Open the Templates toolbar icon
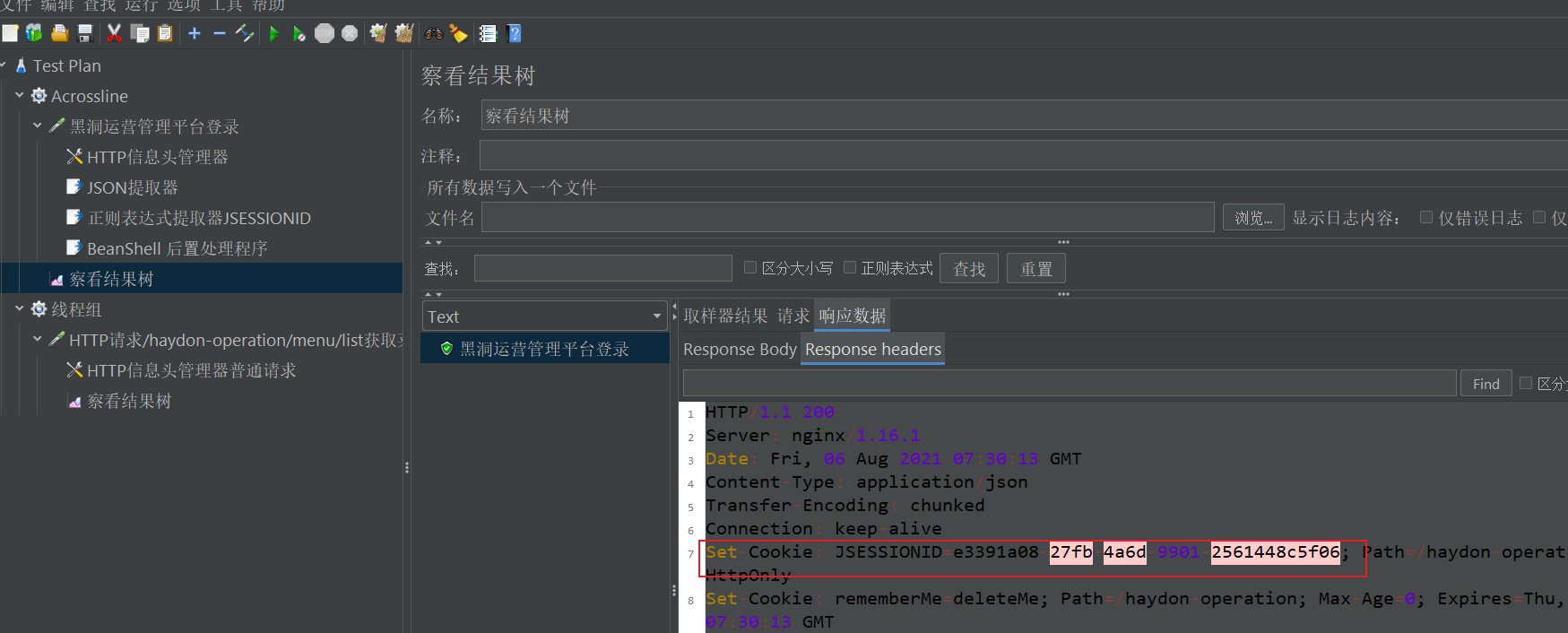 [x=34, y=33]
